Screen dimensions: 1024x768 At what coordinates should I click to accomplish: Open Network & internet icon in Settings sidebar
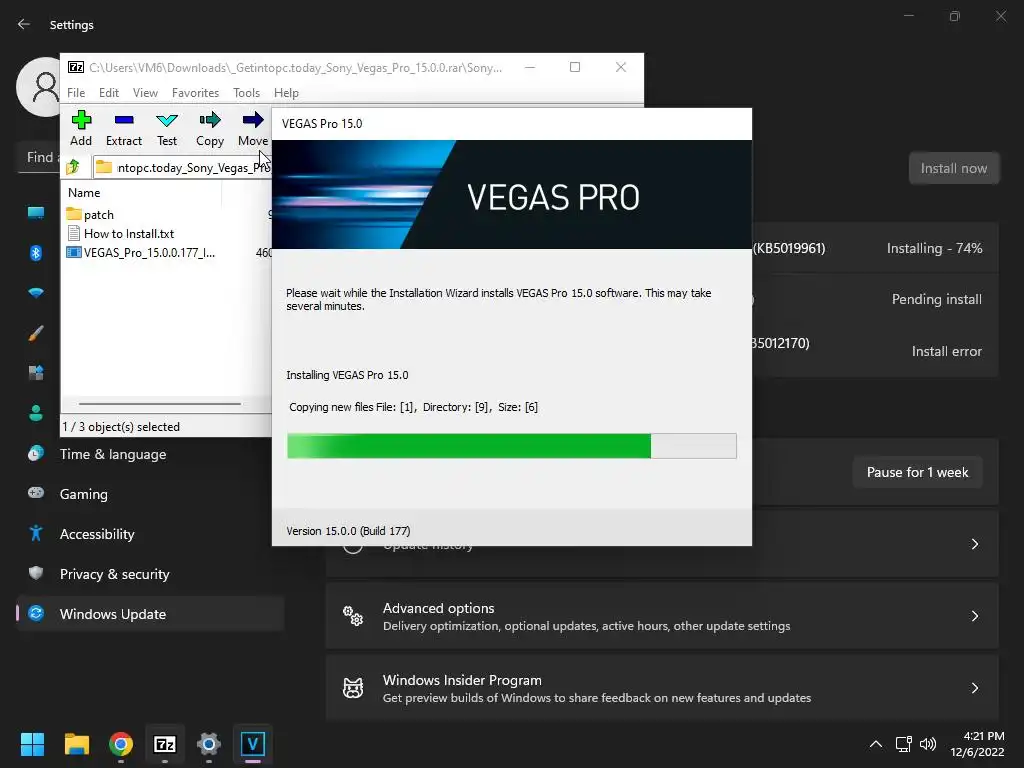pos(36,293)
